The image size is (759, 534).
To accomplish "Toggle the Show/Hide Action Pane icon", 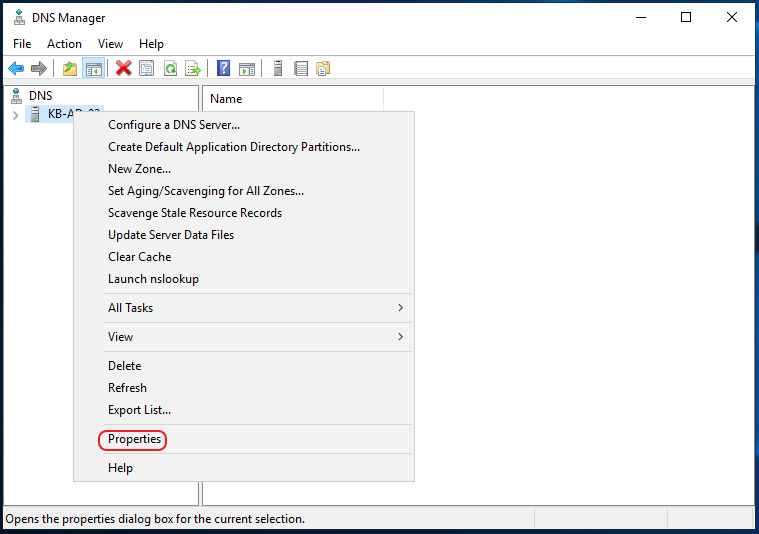I will click(247, 69).
